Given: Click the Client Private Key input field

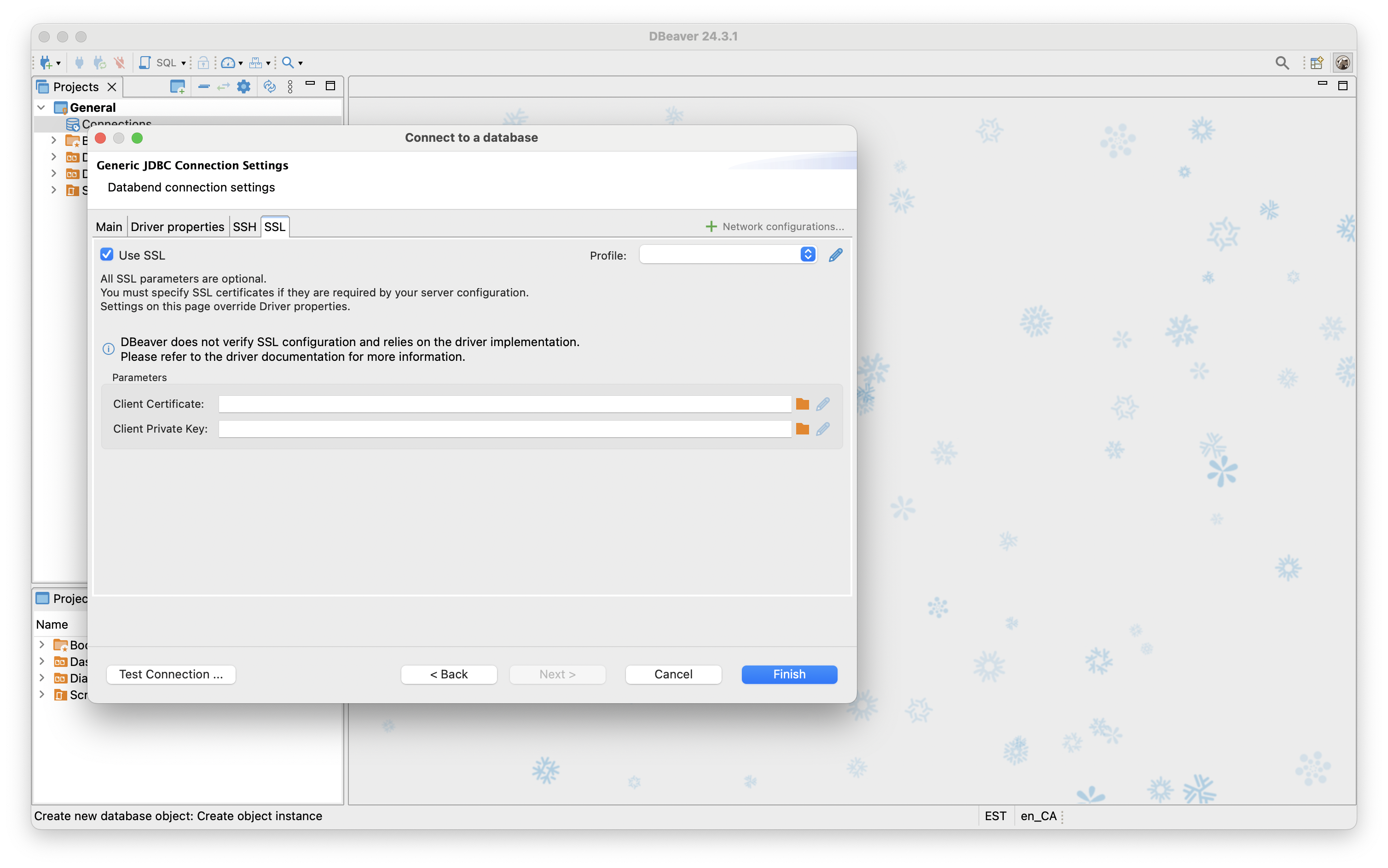Looking at the screenshot, I should 504,429.
